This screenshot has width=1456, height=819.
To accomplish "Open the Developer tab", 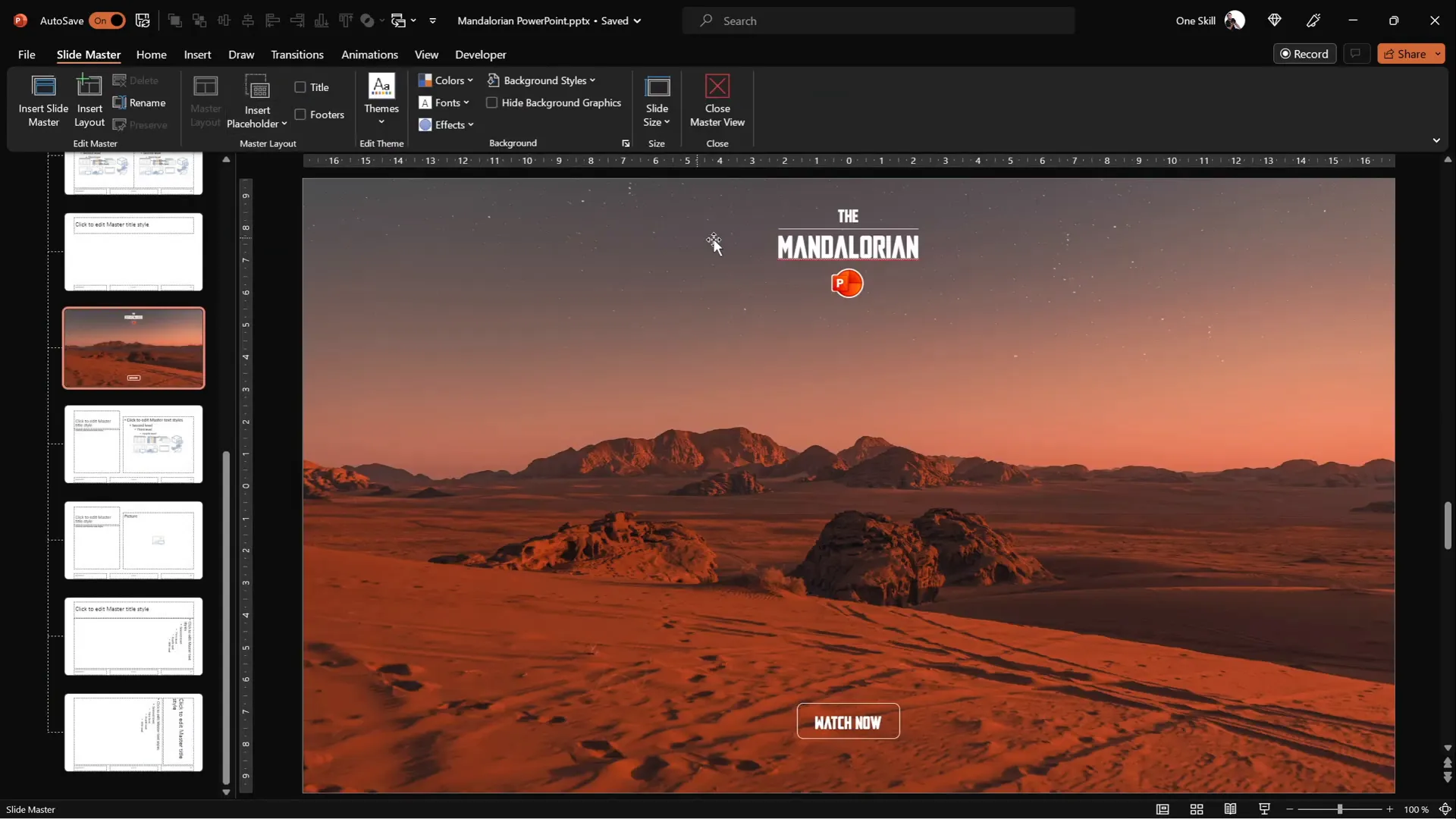I will click(x=481, y=55).
